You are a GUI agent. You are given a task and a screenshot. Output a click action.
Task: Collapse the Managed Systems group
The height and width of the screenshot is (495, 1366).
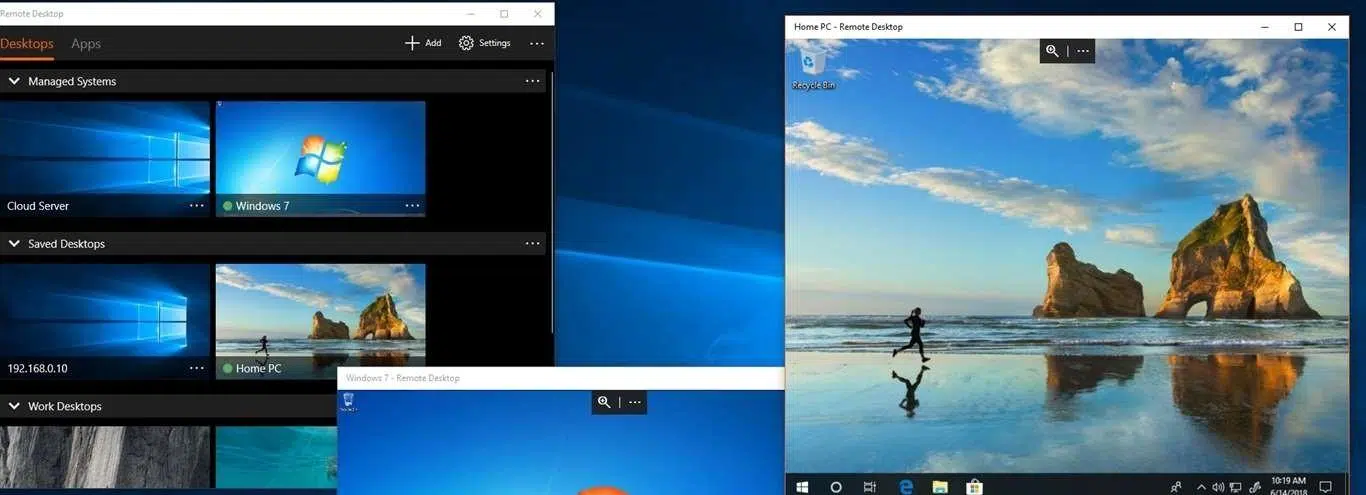coord(14,81)
